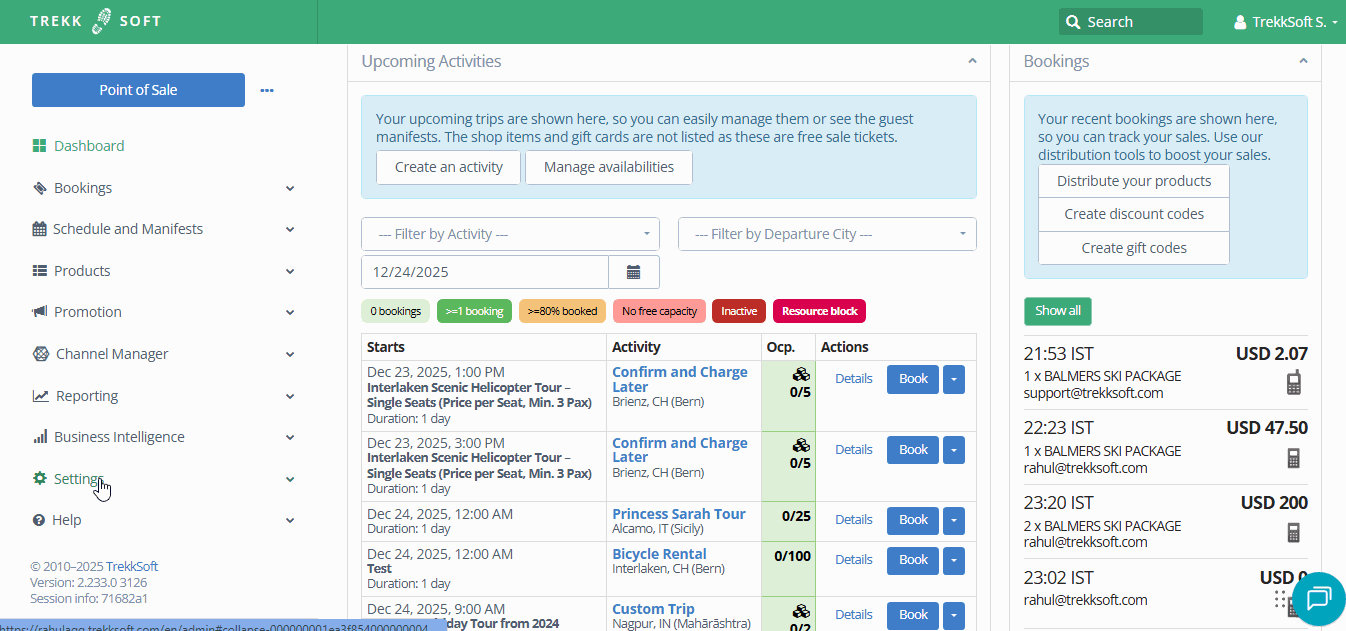Click the Business Intelligence bar-chart icon
The height and width of the screenshot is (631, 1346).
40,436
